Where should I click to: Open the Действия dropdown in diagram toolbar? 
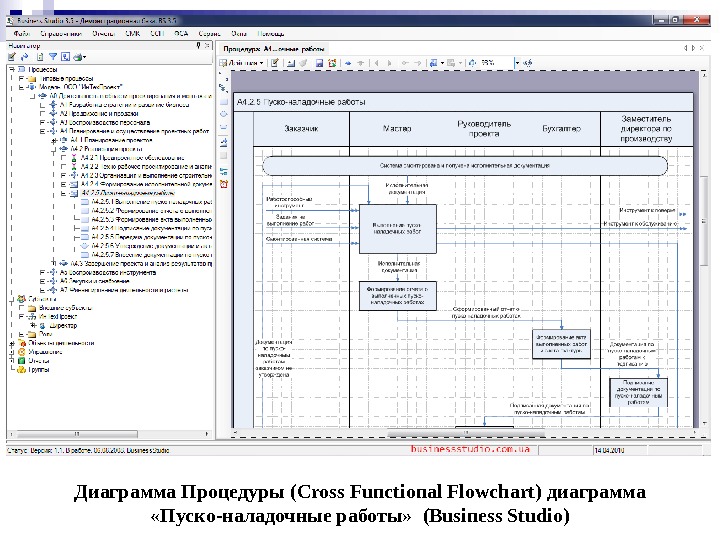241,63
